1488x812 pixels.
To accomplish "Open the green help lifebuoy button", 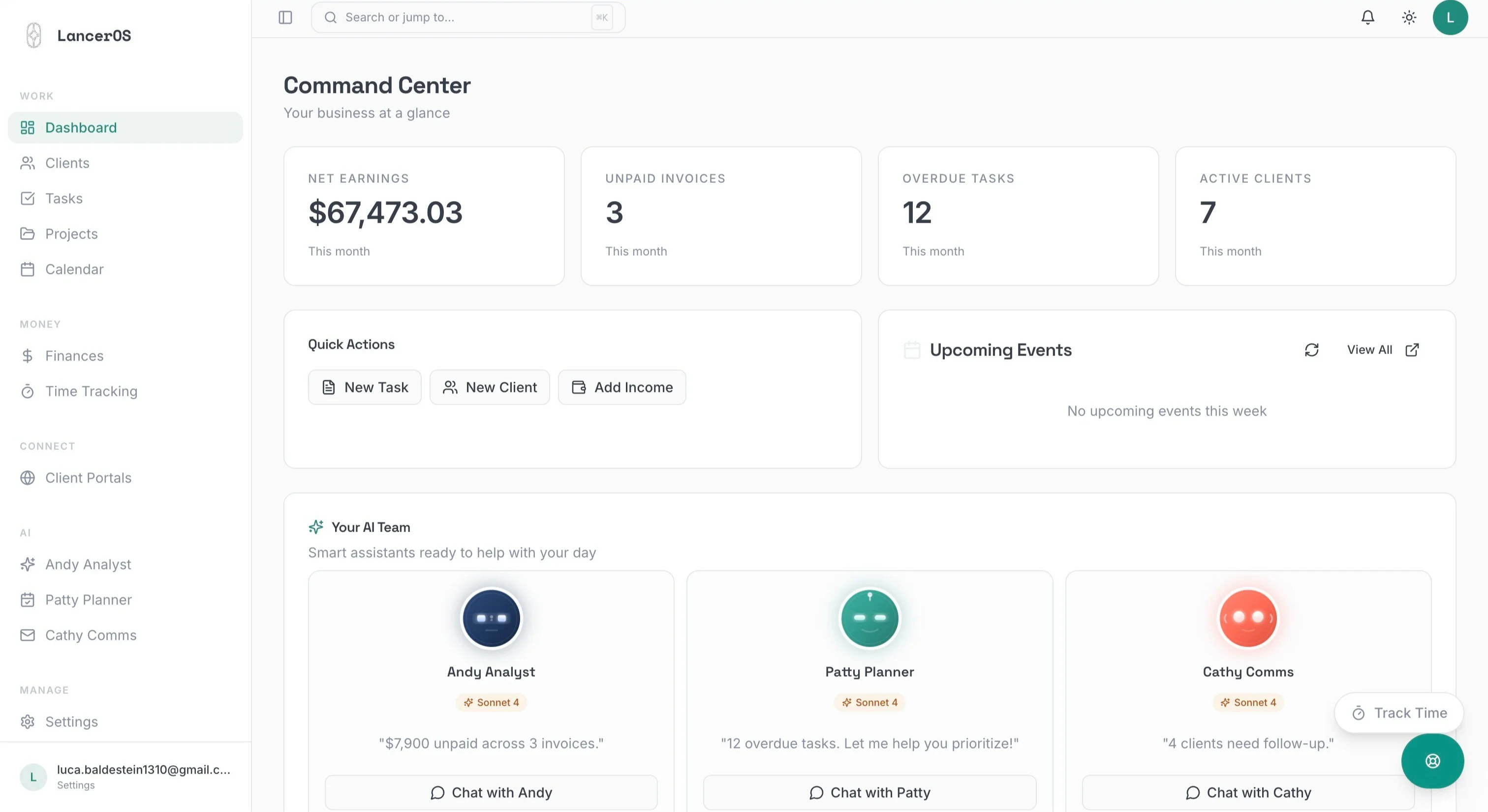I will click(x=1432, y=760).
